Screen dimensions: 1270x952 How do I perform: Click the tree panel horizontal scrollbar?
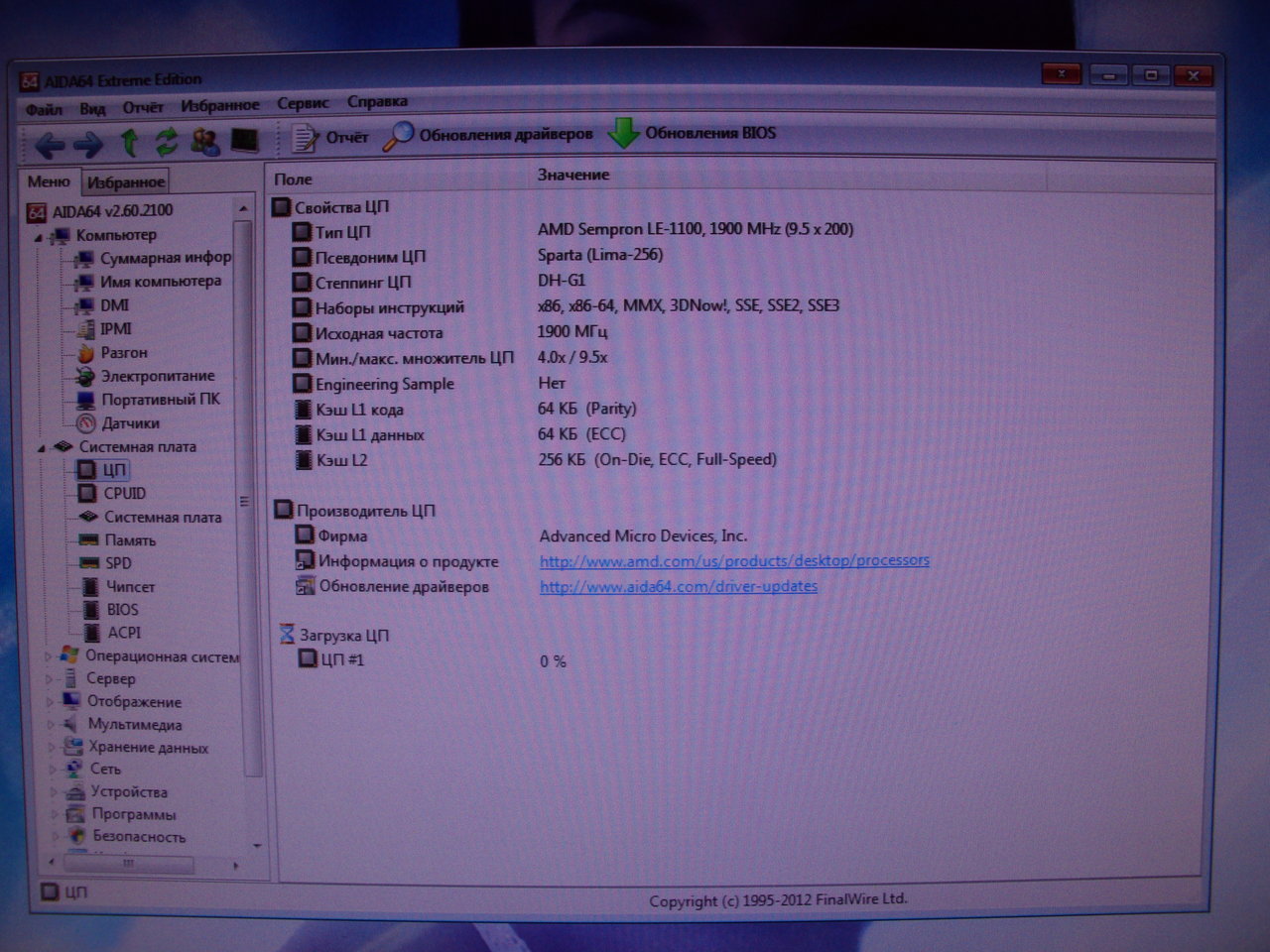(129, 865)
